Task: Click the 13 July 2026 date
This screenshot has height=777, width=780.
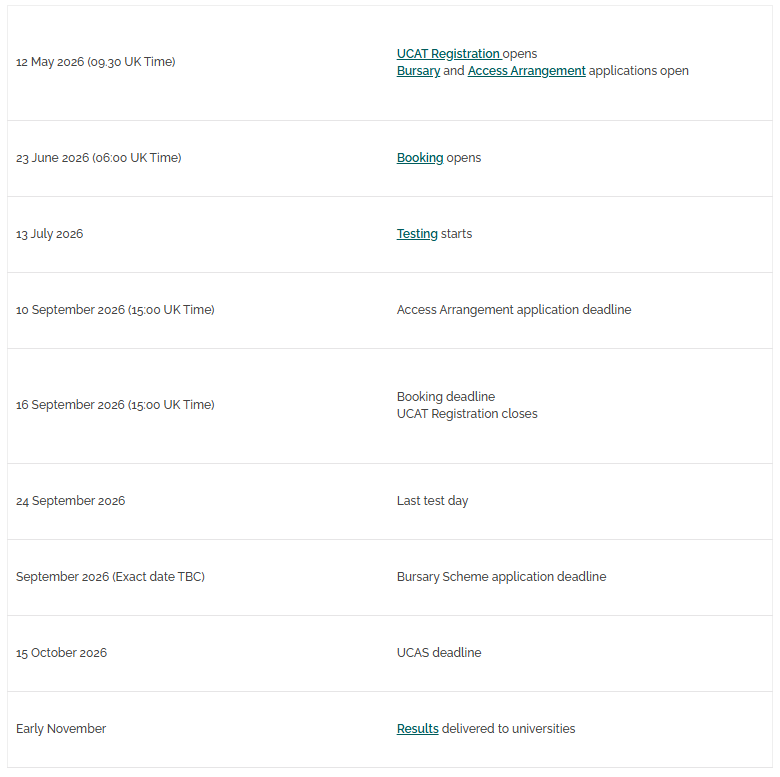Action: tap(49, 234)
